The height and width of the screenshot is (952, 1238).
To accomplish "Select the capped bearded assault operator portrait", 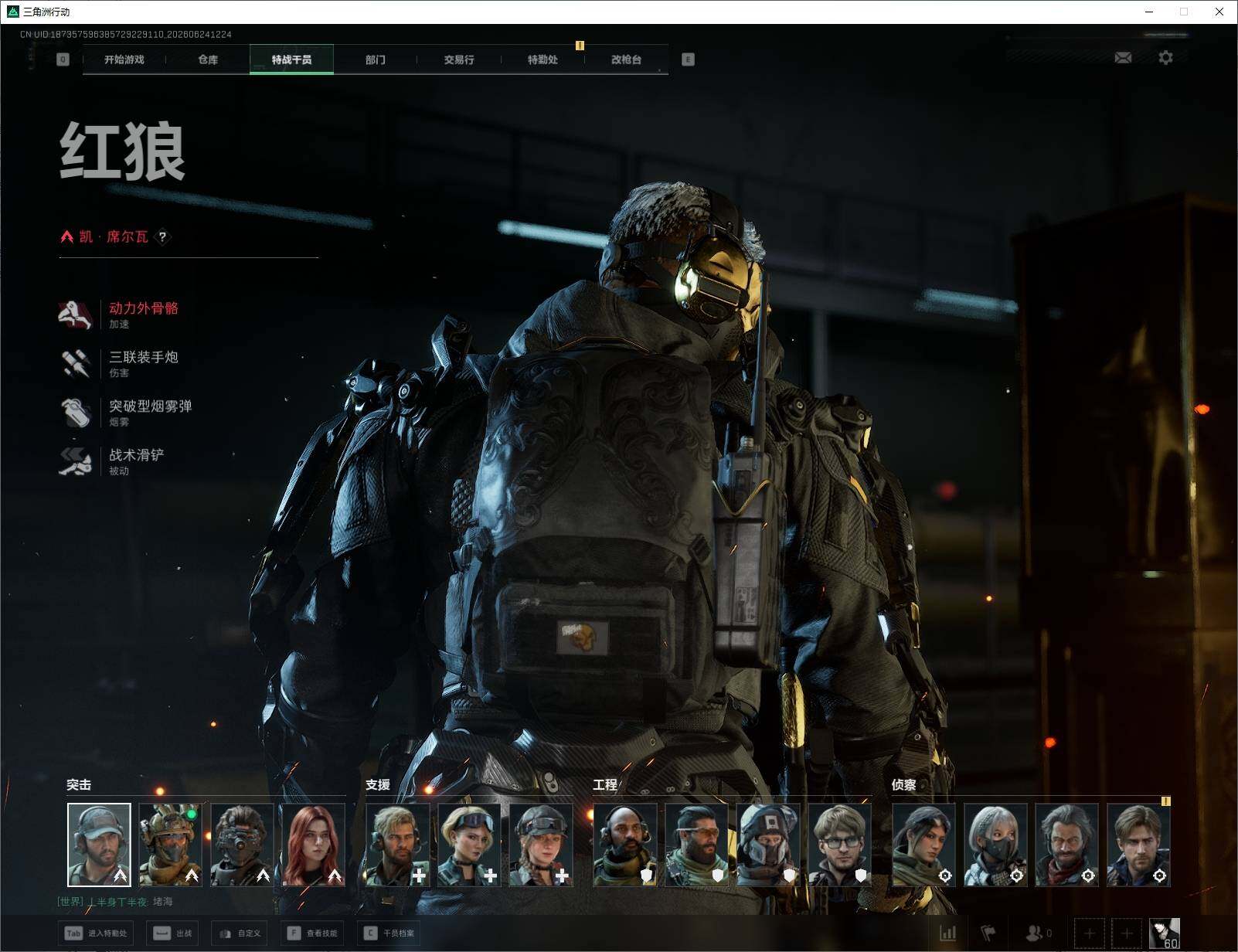I will pos(99,845).
